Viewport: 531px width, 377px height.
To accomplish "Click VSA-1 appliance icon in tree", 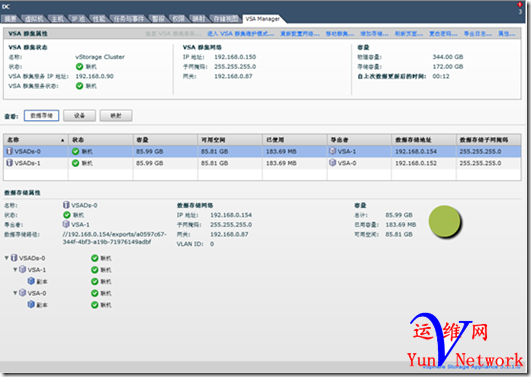I will pyautogui.click(x=22, y=270).
